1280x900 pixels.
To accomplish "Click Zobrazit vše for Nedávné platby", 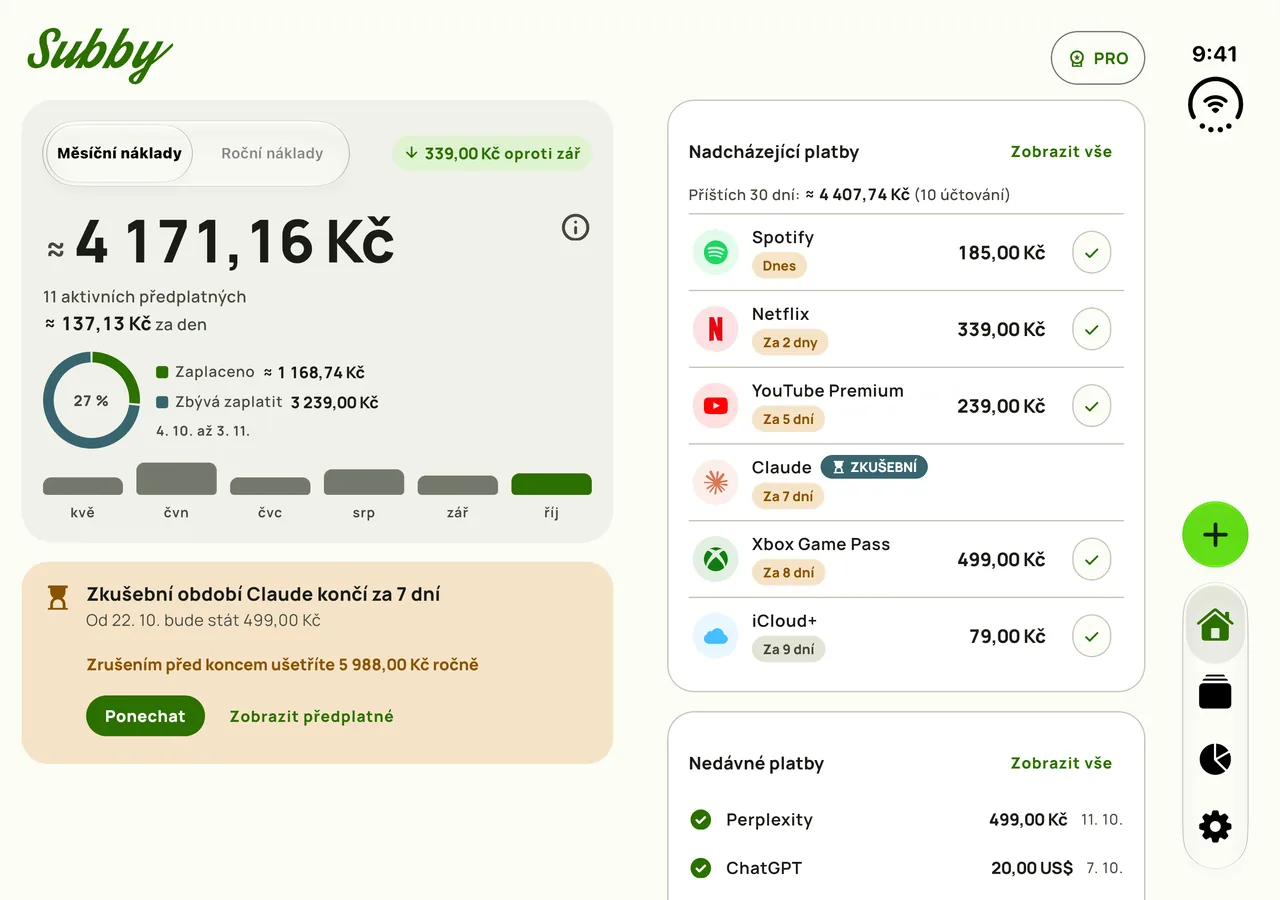I will click(x=1061, y=763).
